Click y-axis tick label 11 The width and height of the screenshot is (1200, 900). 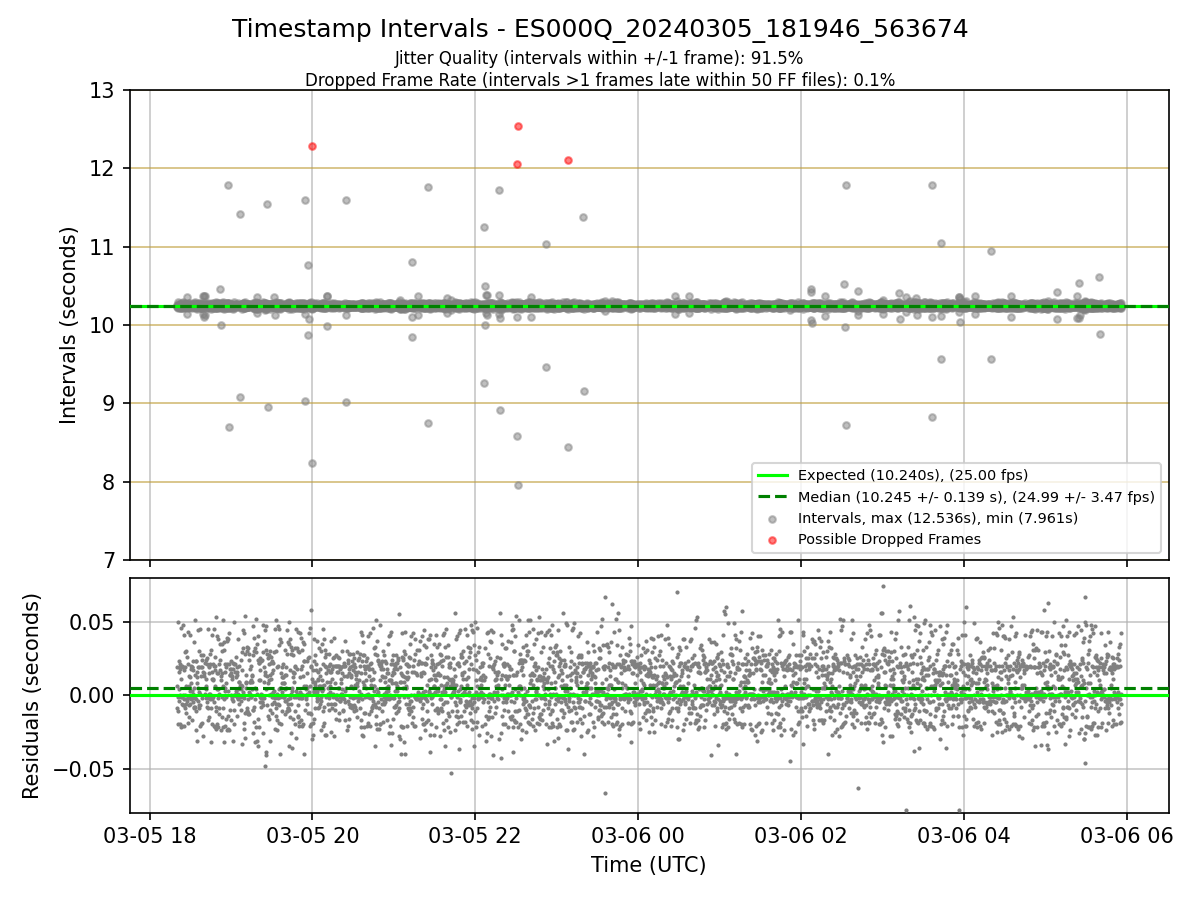(105, 247)
